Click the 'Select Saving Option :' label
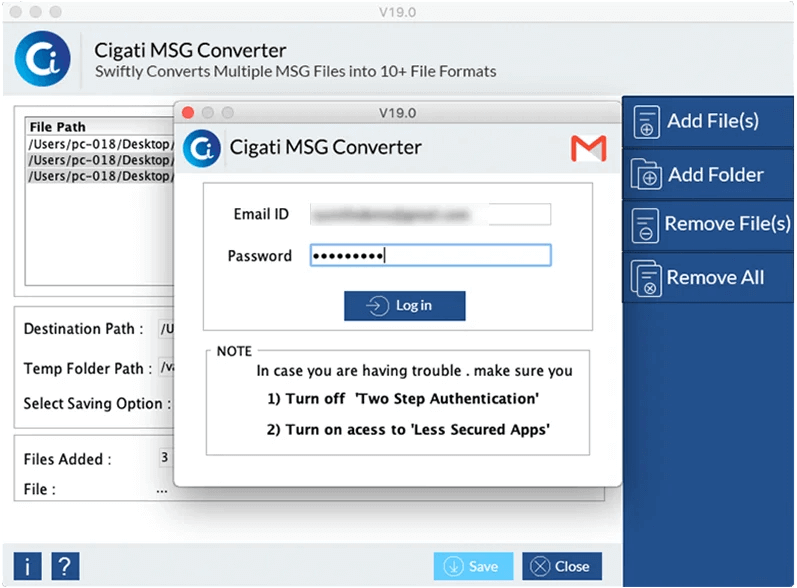 click(97, 404)
